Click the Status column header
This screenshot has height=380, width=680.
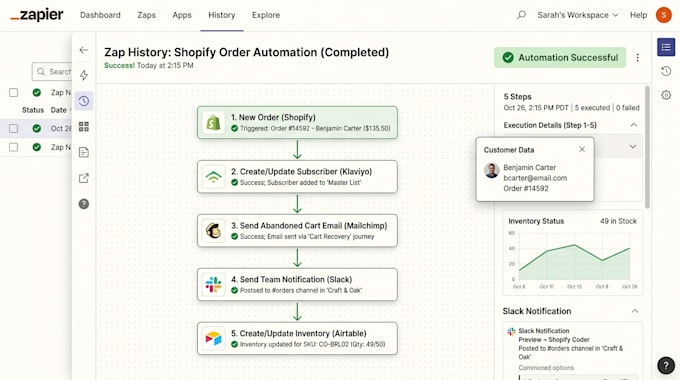point(33,110)
